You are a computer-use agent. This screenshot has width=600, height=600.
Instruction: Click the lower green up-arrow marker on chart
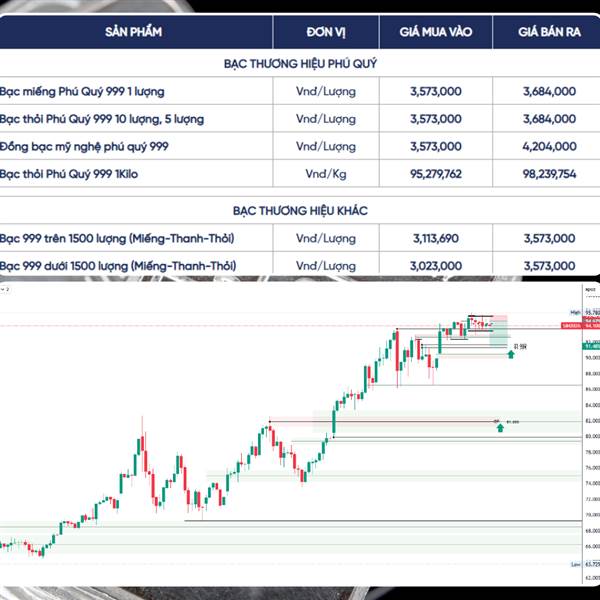click(500, 428)
